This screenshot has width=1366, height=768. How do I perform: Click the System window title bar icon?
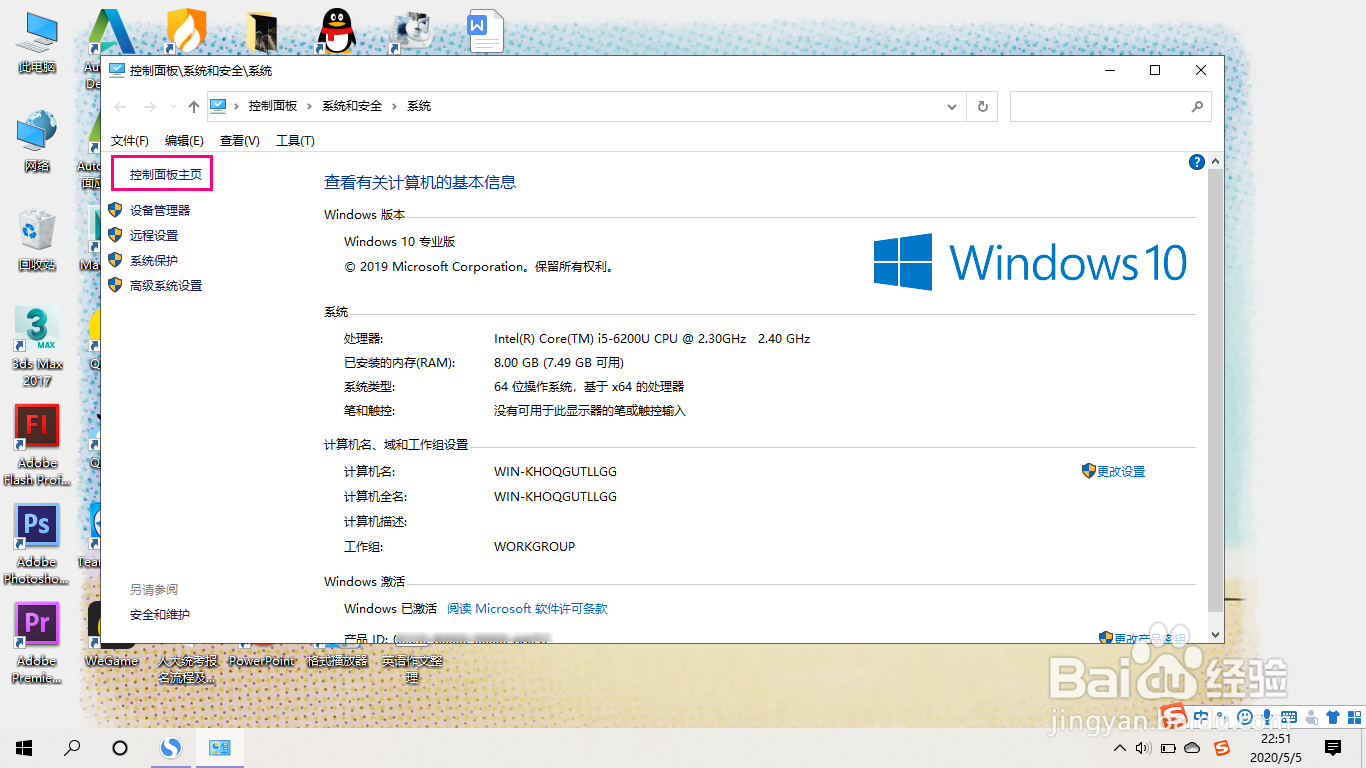[x=117, y=70]
